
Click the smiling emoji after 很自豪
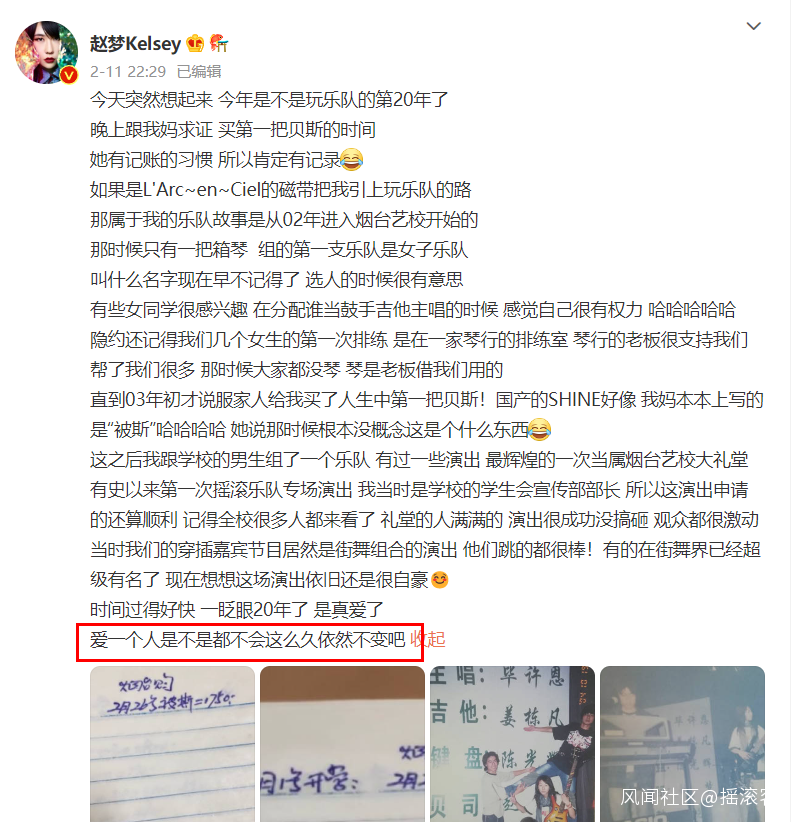[x=439, y=580]
